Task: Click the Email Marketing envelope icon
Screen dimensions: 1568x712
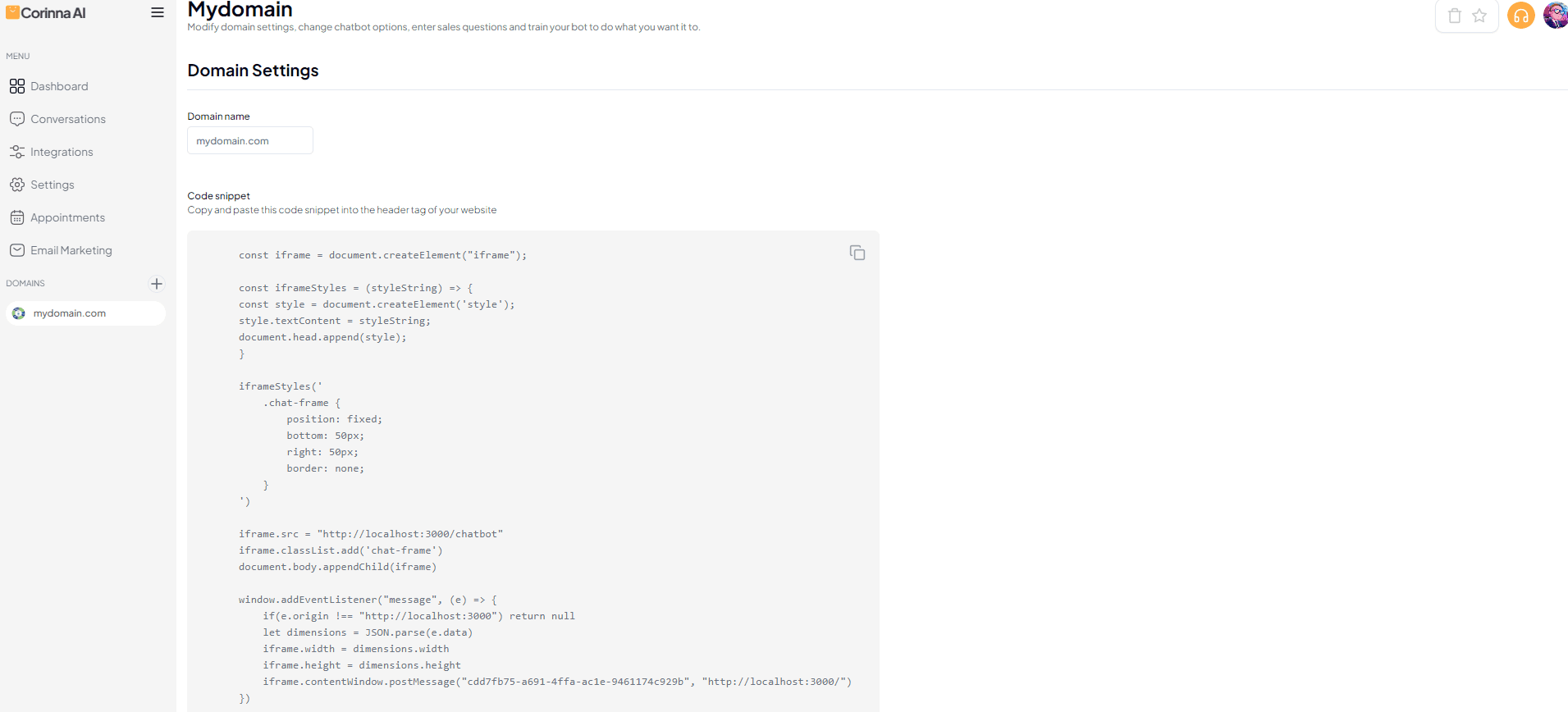Action: (x=17, y=250)
